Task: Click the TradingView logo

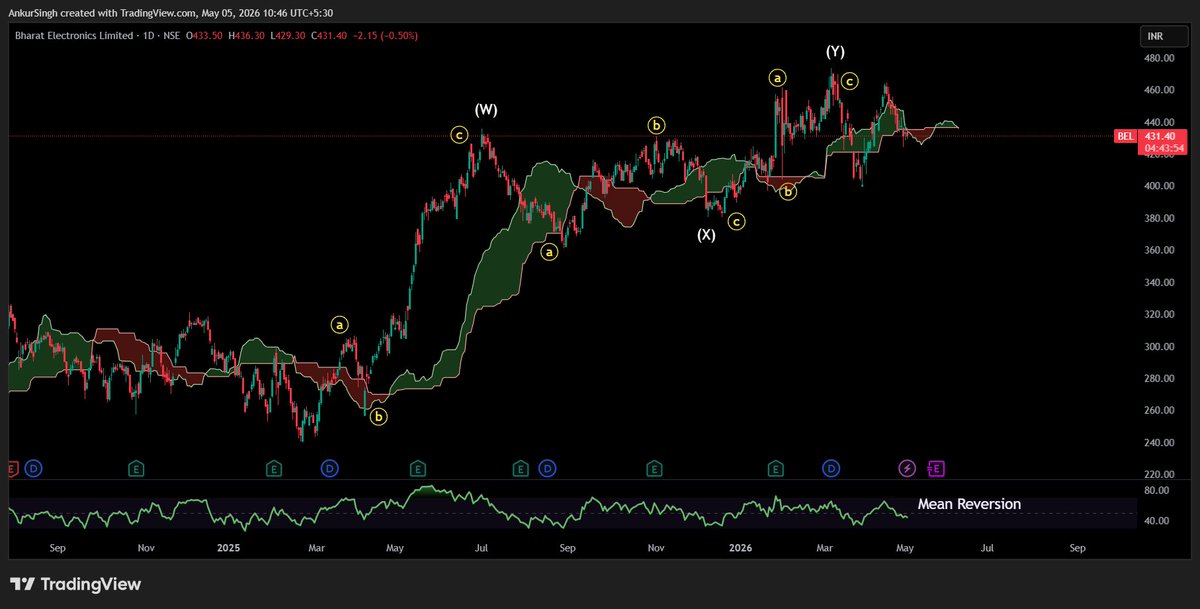Action: coord(76,584)
